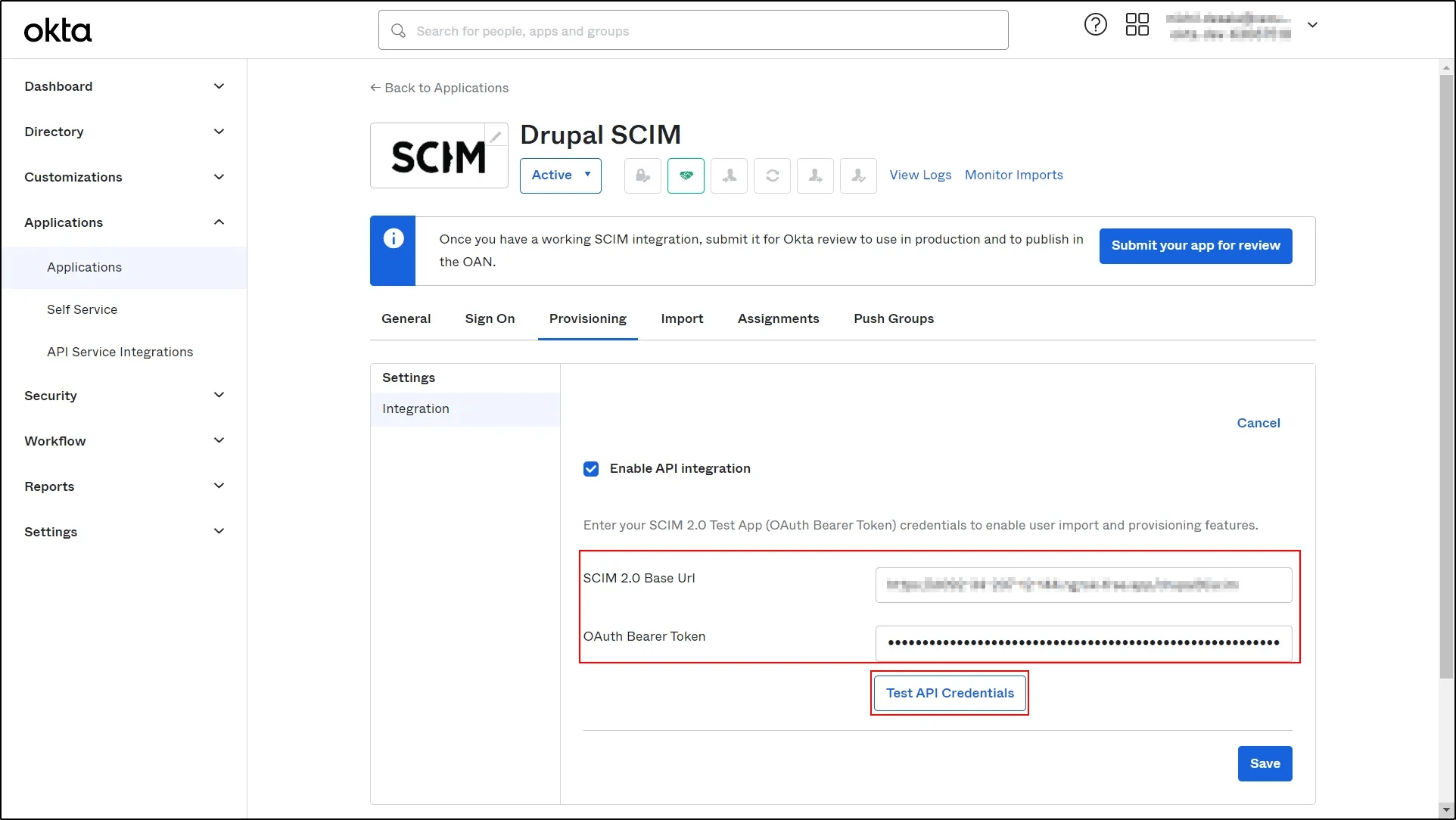
Task: Open View Logs link
Action: pyautogui.click(x=920, y=175)
